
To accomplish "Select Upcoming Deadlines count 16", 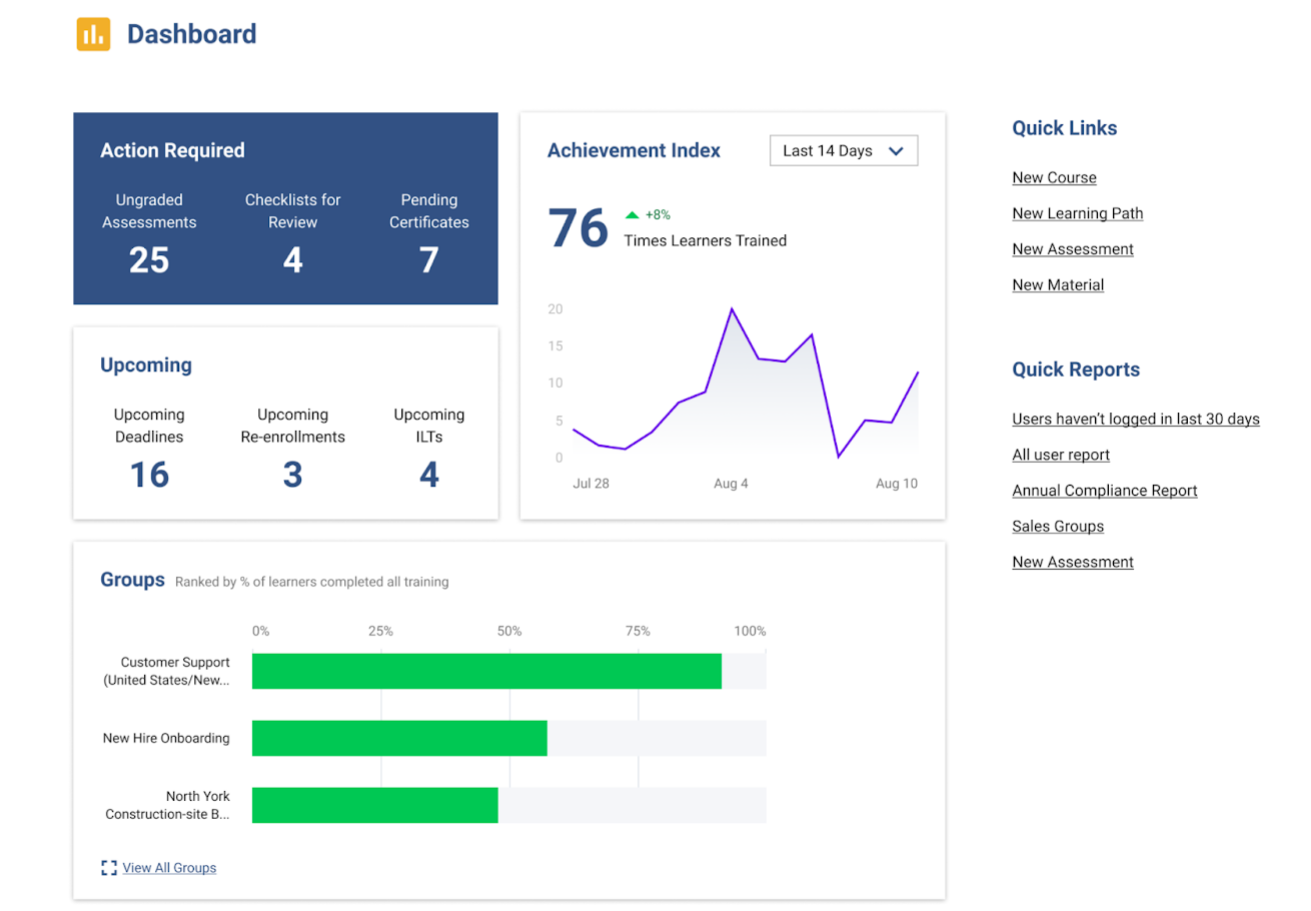I will pyautogui.click(x=149, y=474).
